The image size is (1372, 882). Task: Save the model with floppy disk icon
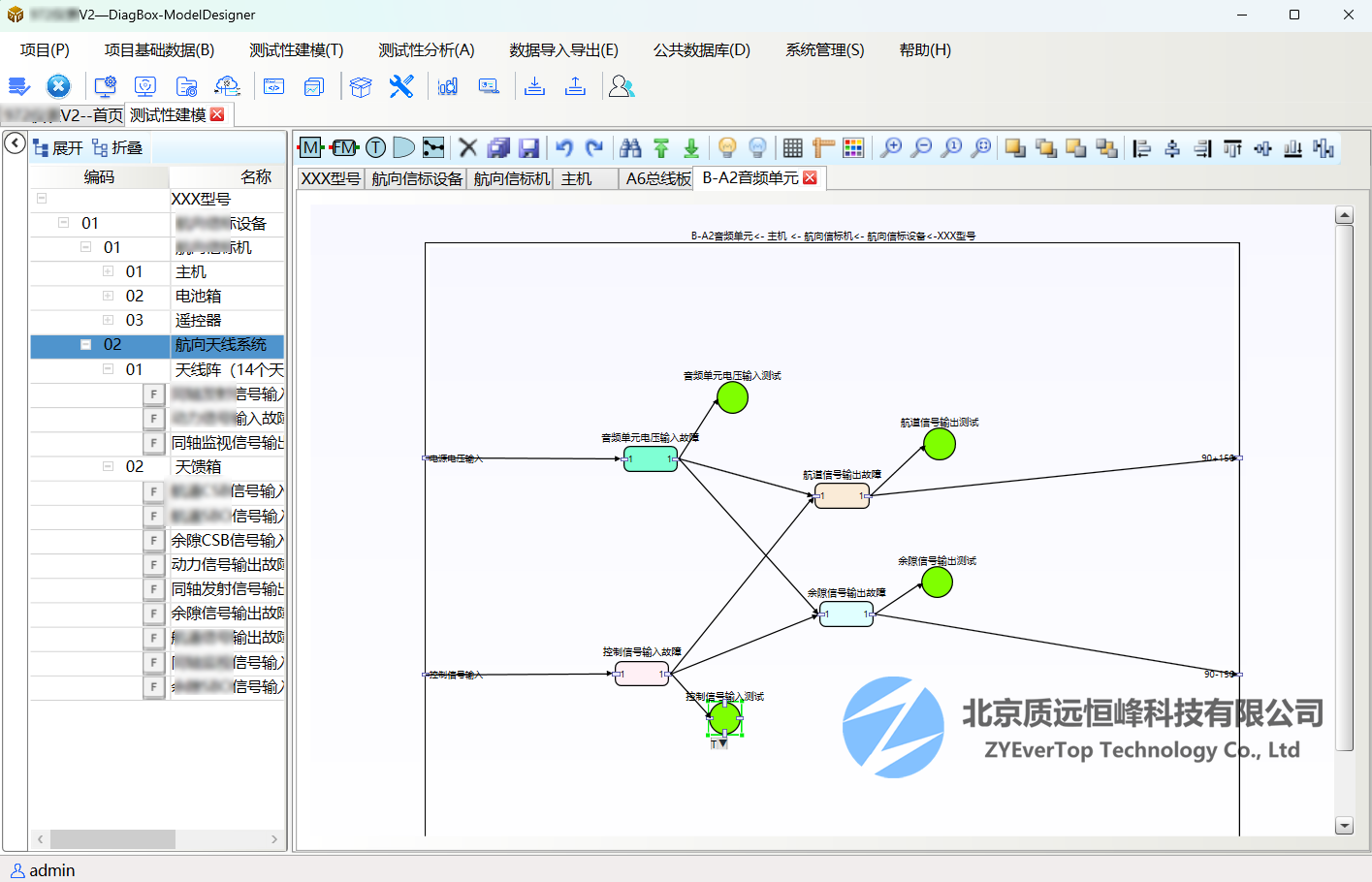point(528,147)
